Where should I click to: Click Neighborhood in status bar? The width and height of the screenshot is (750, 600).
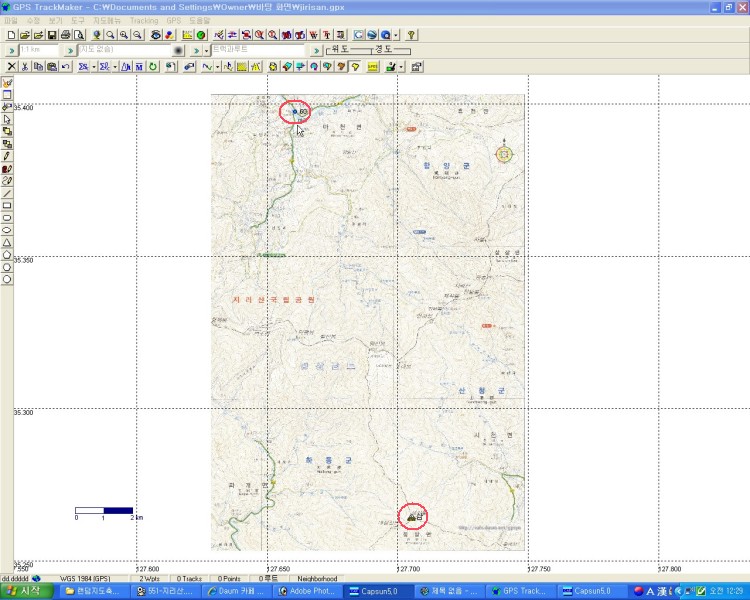pos(317,578)
